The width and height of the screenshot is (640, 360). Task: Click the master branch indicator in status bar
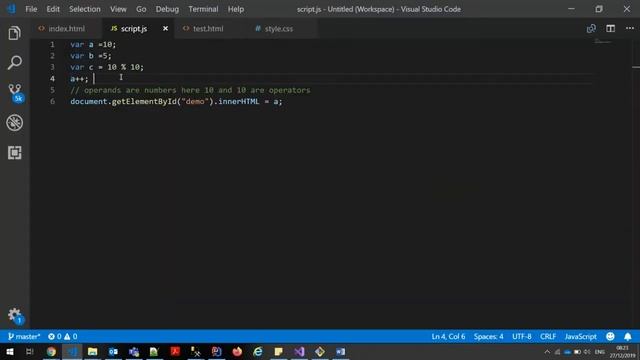tap(24, 336)
